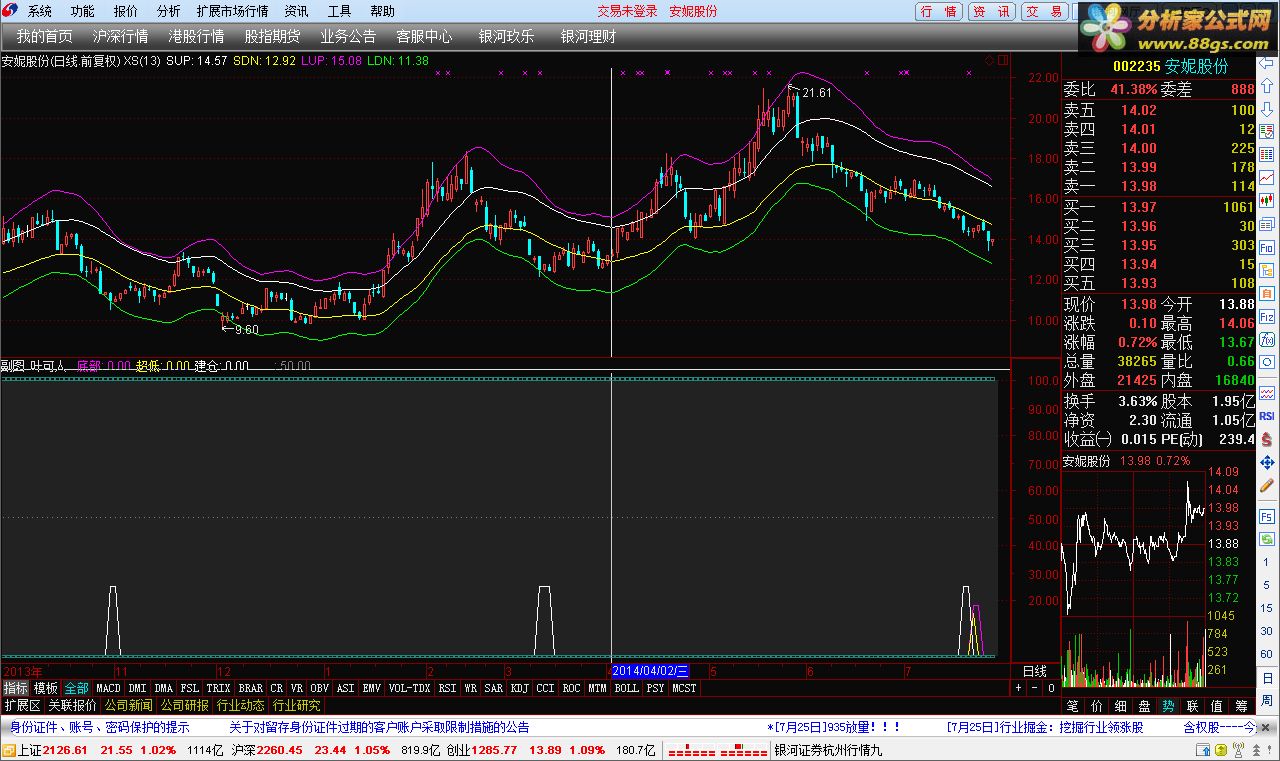Click the back arrow icon in right toolbar
Viewport: 1280px width, 761px height.
point(1266,62)
